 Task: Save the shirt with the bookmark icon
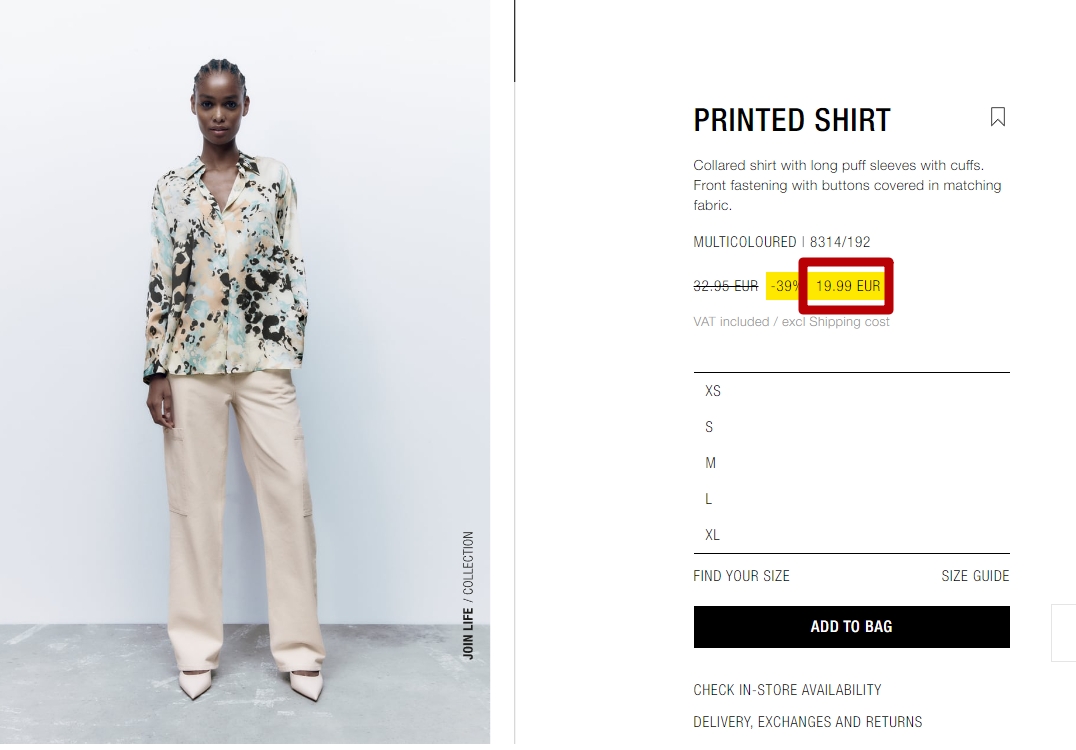[998, 117]
